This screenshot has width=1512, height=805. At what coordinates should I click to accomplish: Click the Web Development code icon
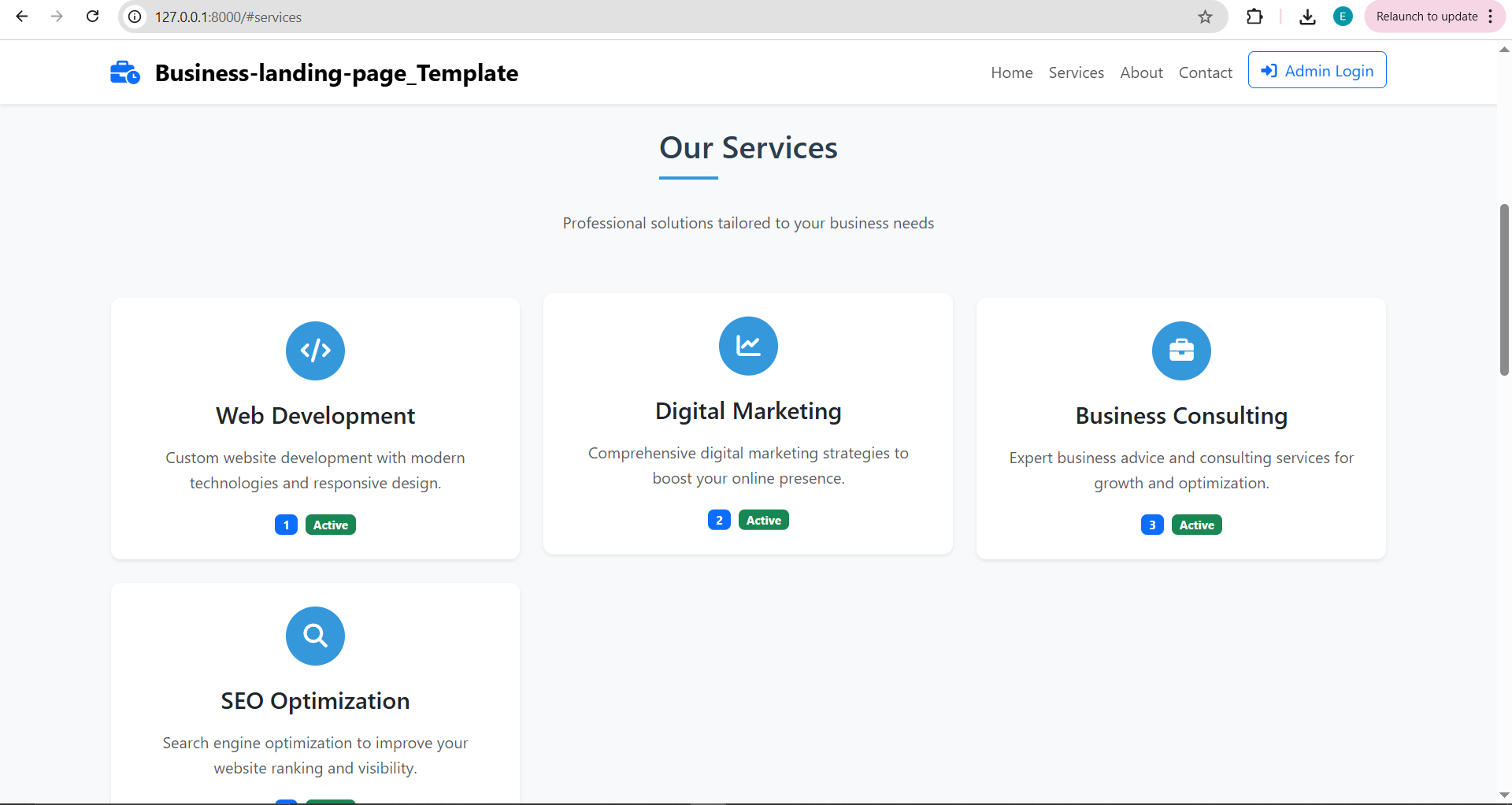[315, 351]
